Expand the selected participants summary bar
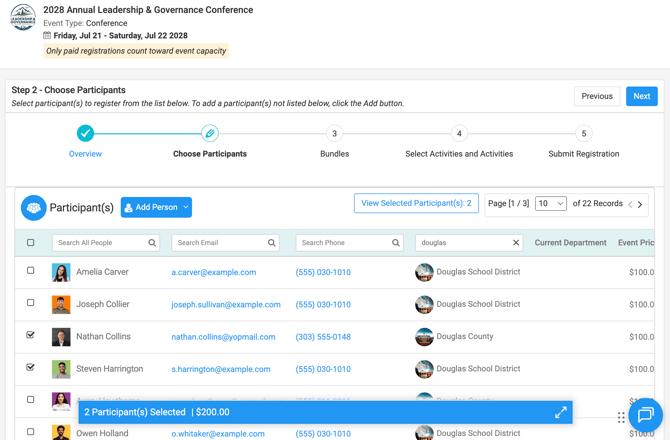This screenshot has width=670, height=440. coord(561,412)
